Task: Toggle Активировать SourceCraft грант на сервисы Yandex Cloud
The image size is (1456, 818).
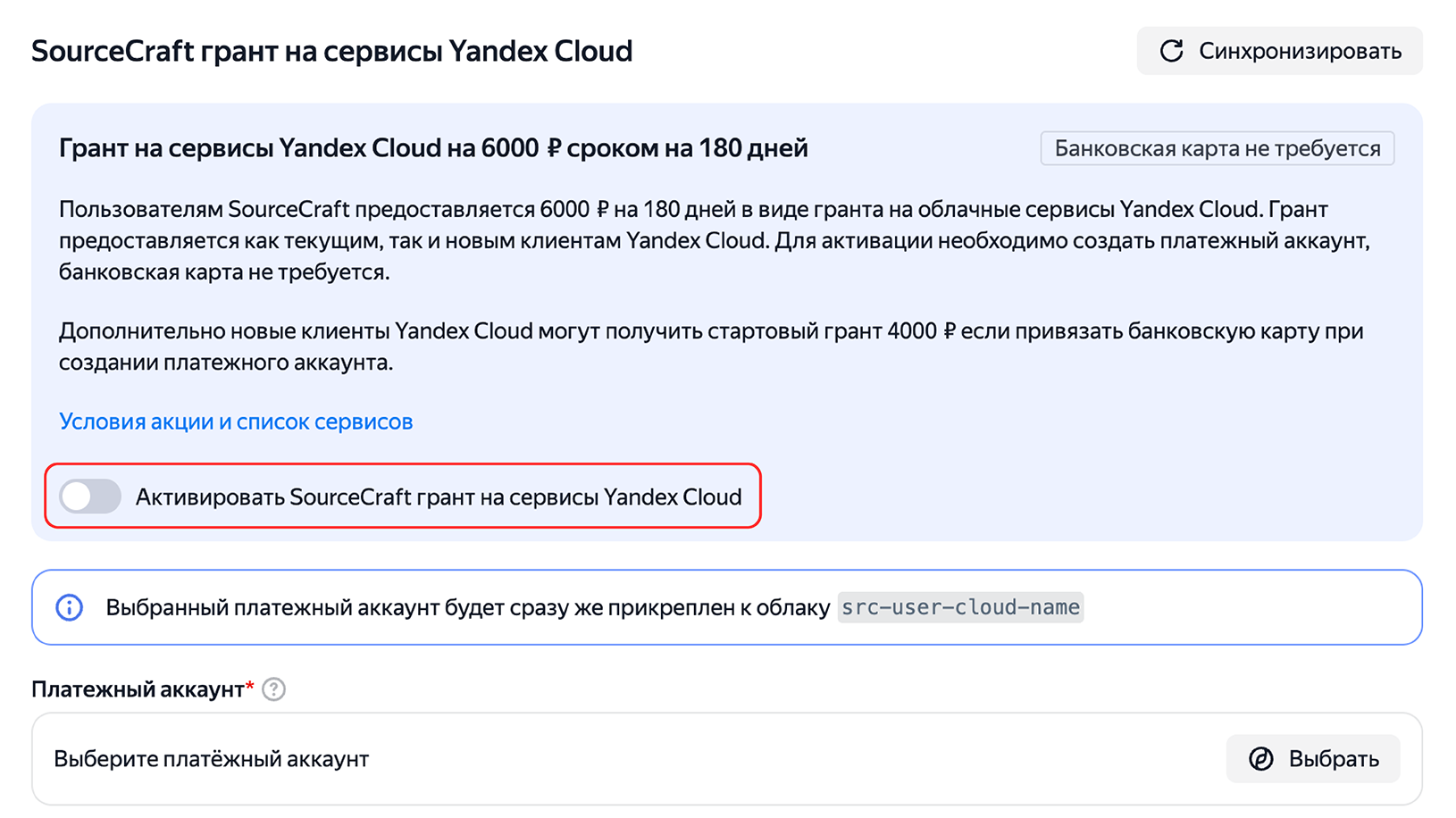Action: click(89, 497)
